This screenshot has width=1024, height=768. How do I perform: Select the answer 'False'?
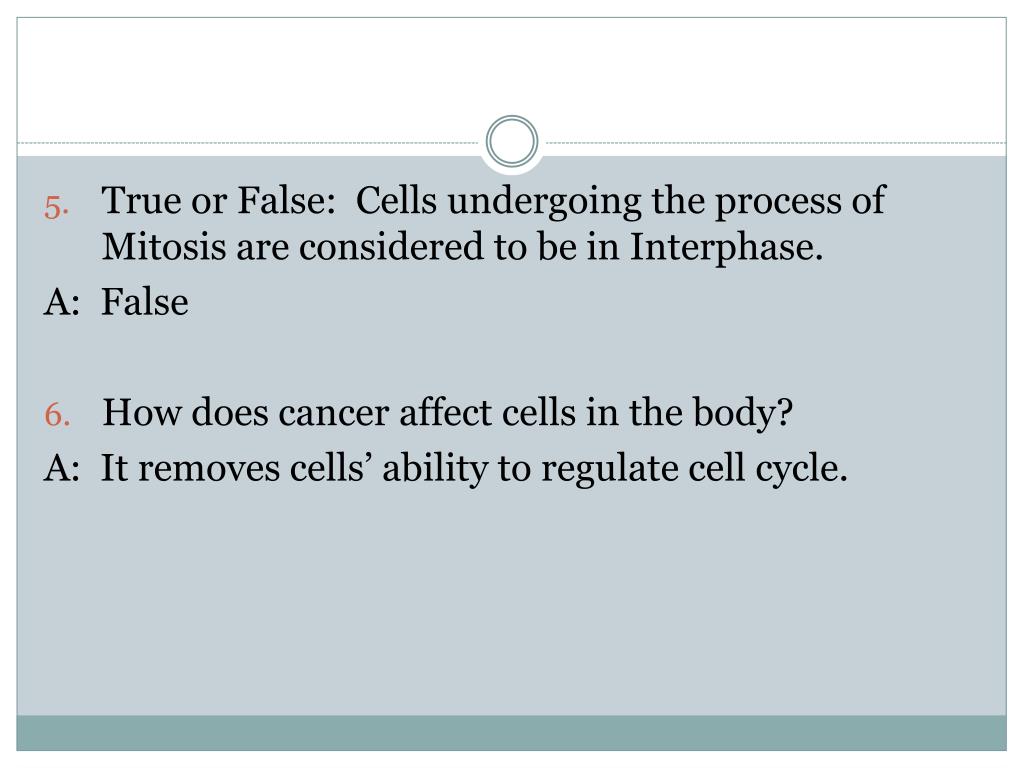pos(144,302)
